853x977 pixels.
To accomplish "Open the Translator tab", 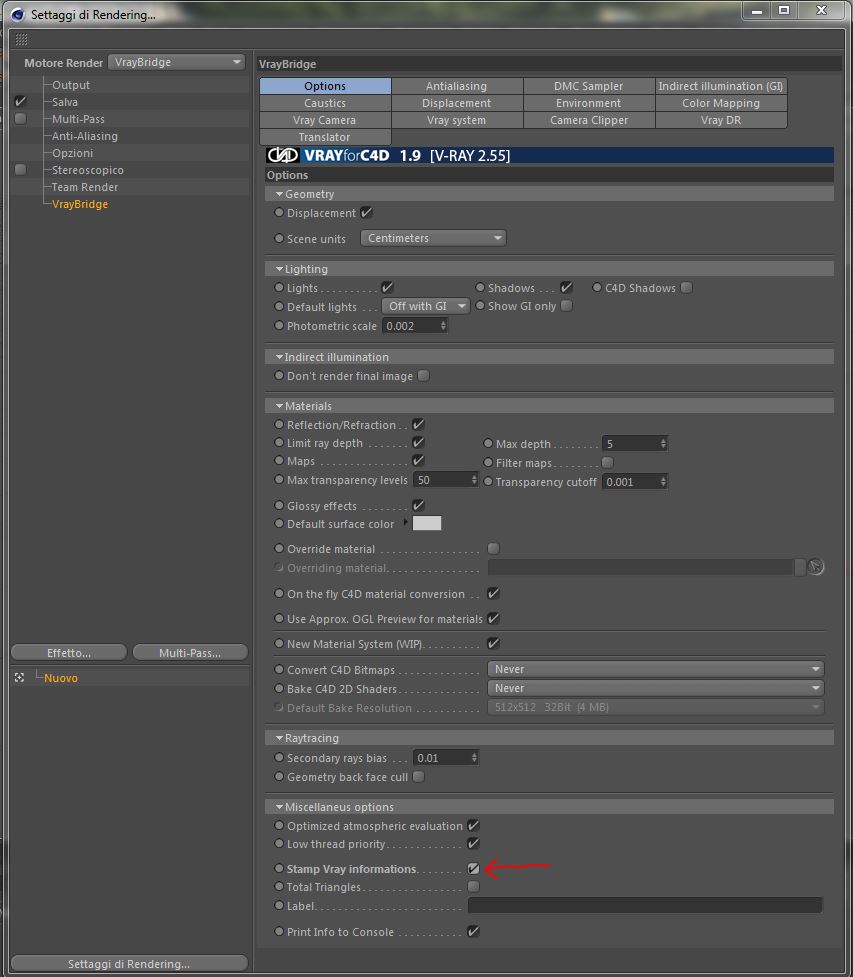I will point(325,137).
